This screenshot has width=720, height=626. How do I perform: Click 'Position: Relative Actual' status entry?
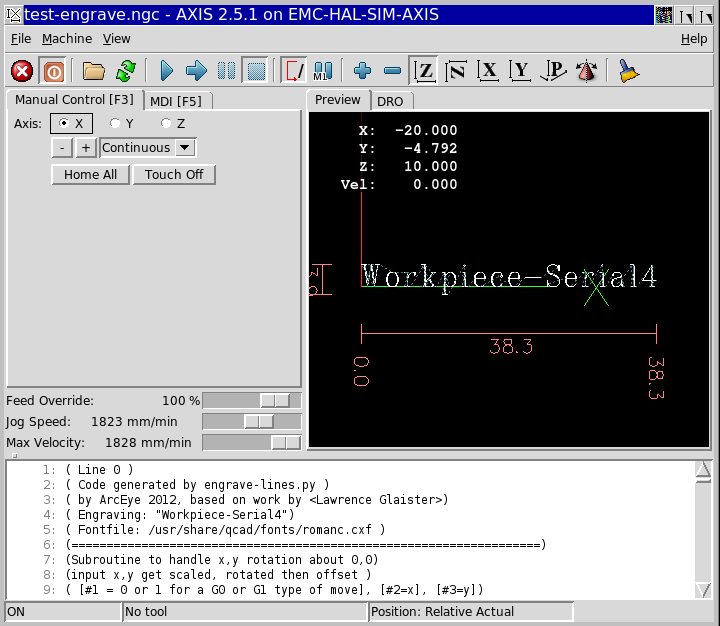[x=471, y=612]
